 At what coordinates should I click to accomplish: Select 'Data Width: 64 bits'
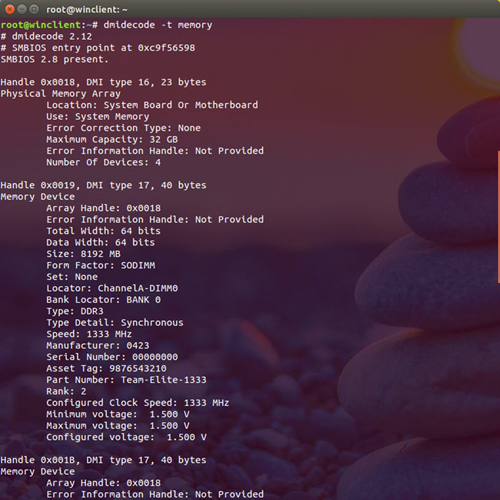(100, 242)
